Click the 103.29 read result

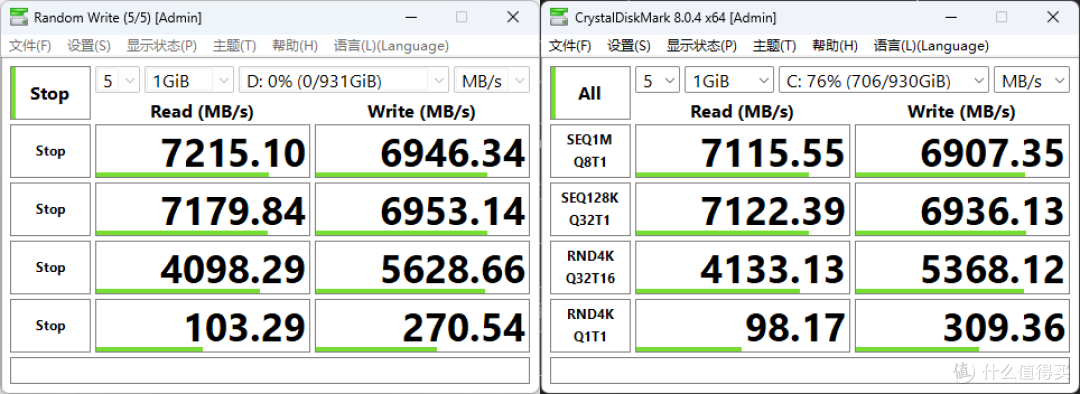pos(202,325)
